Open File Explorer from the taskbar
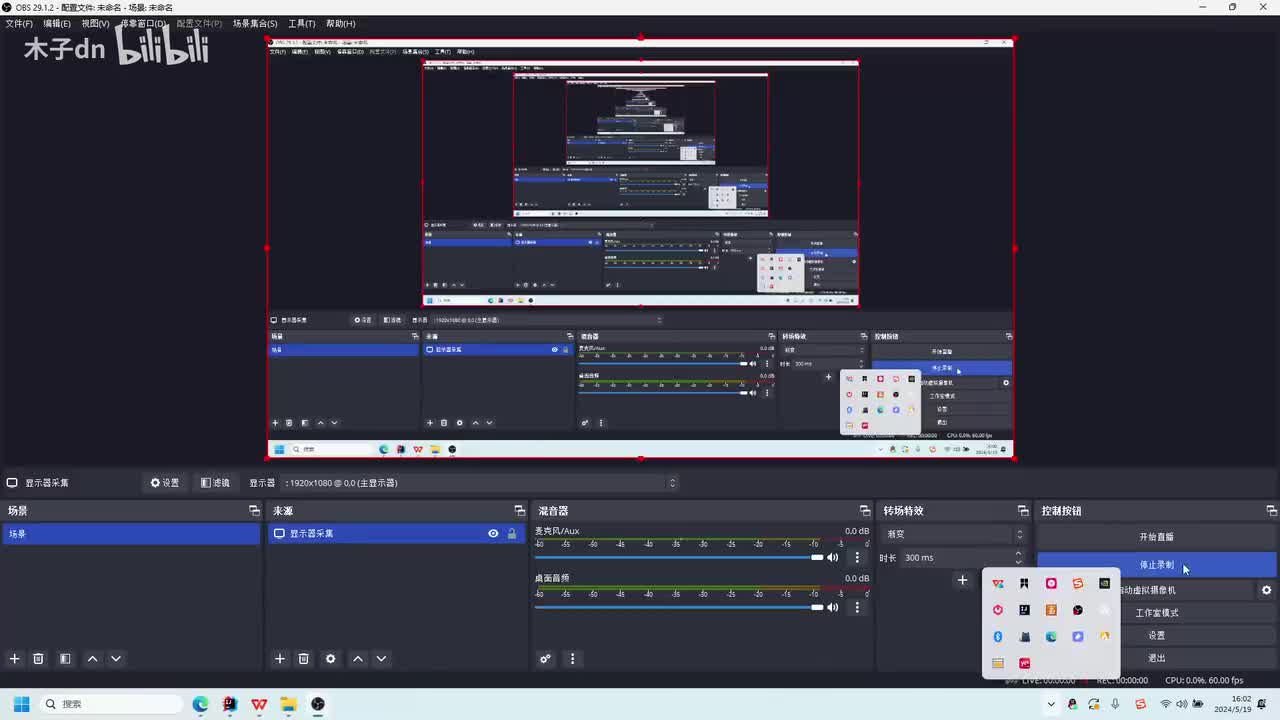Viewport: 1280px width, 720px height. (288, 704)
